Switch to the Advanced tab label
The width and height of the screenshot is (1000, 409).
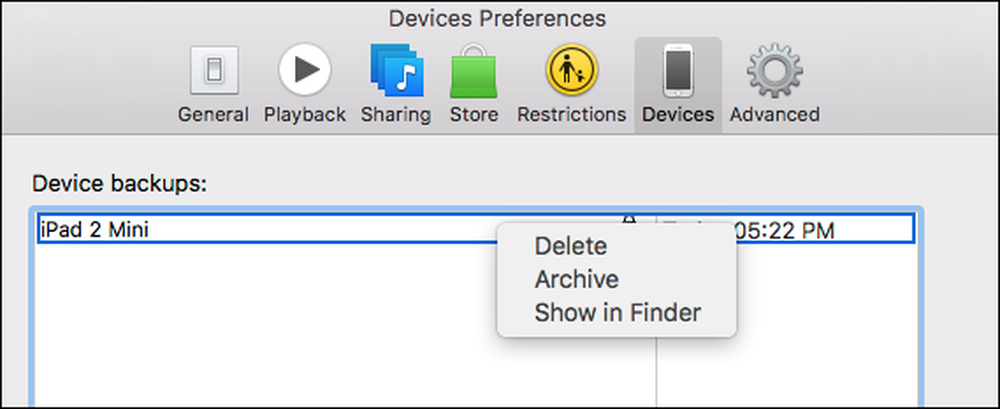tap(775, 115)
